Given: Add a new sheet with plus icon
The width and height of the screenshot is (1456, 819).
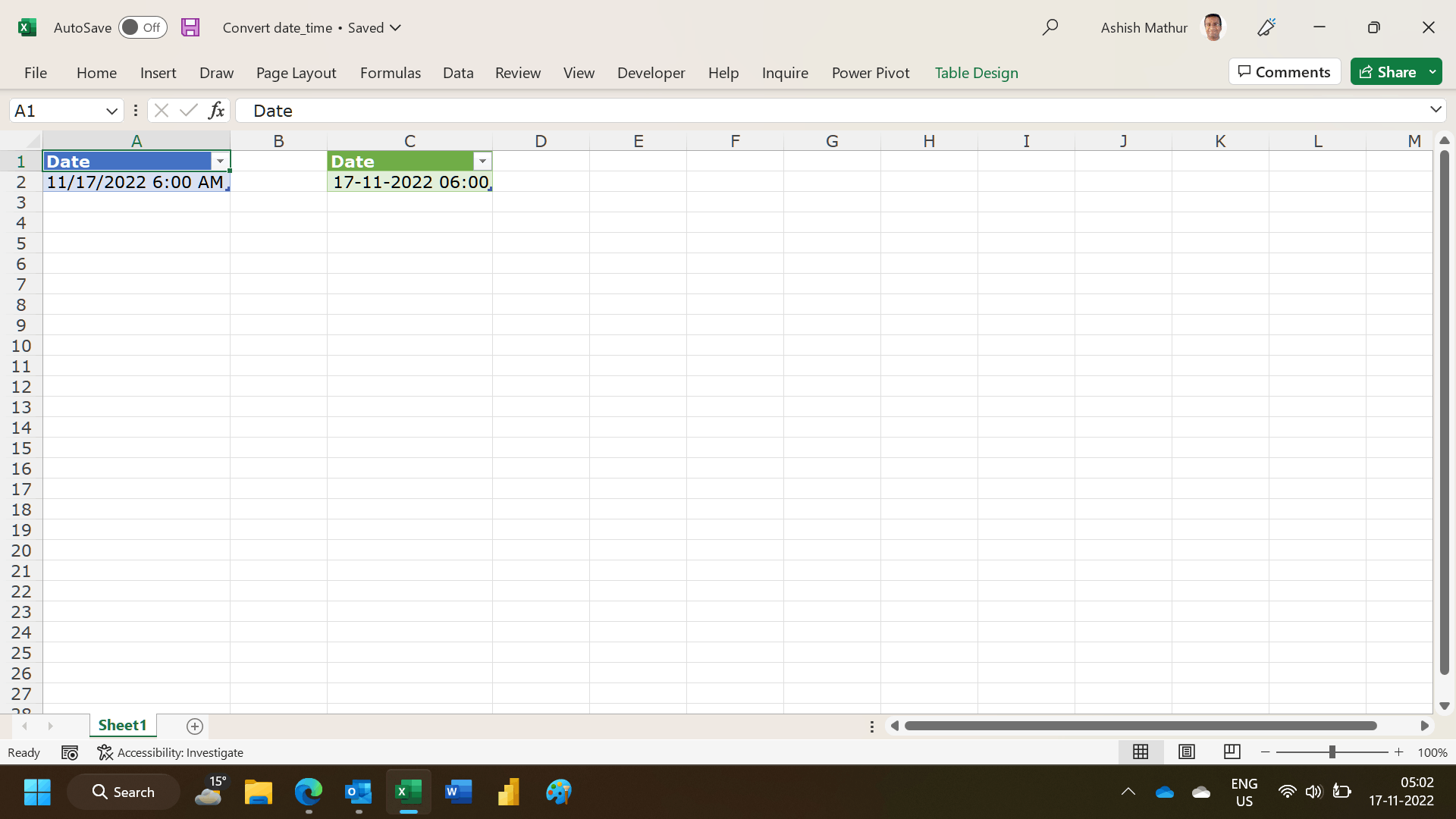Looking at the screenshot, I should (x=195, y=726).
